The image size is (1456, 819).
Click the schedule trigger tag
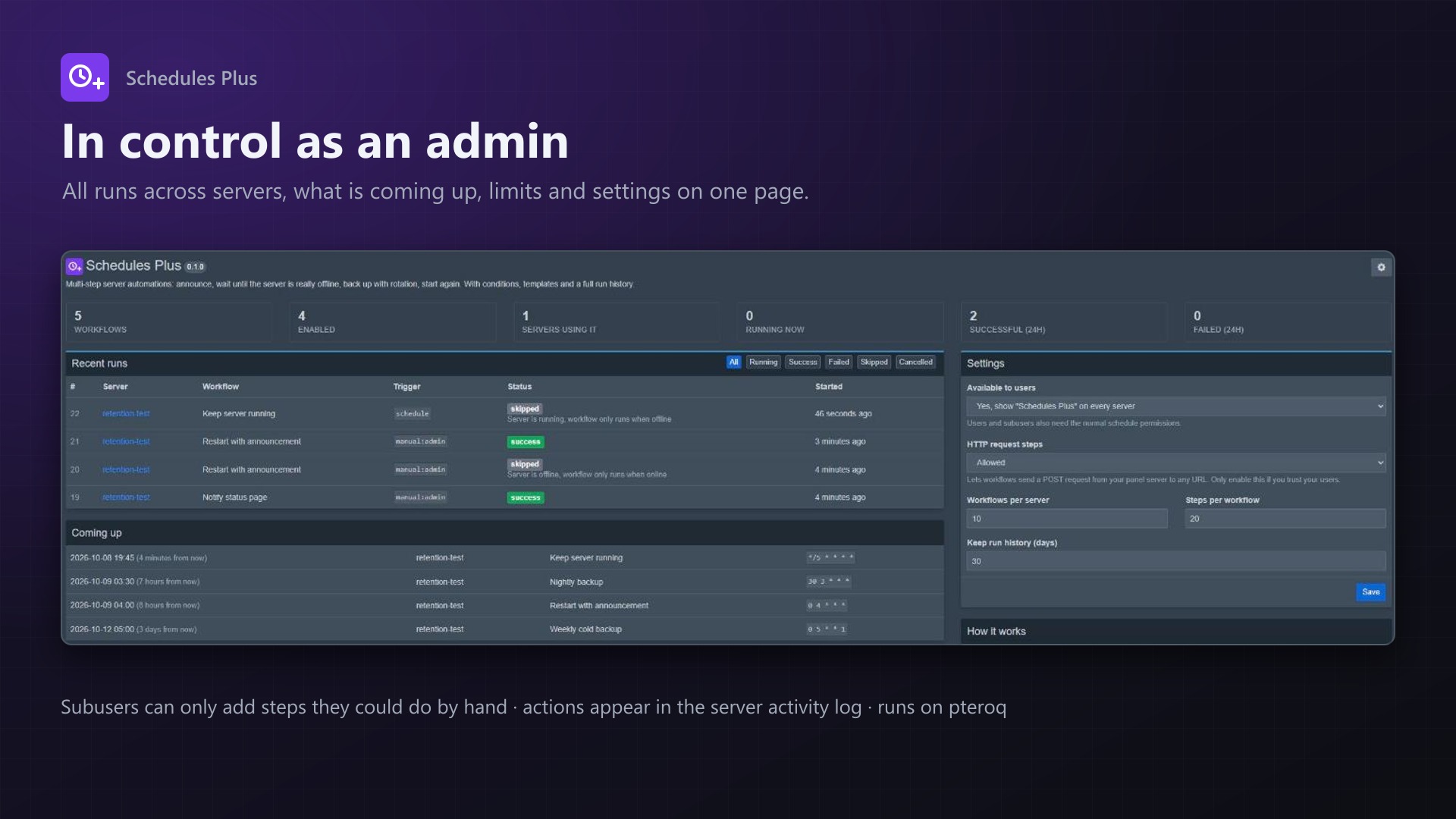coord(413,414)
